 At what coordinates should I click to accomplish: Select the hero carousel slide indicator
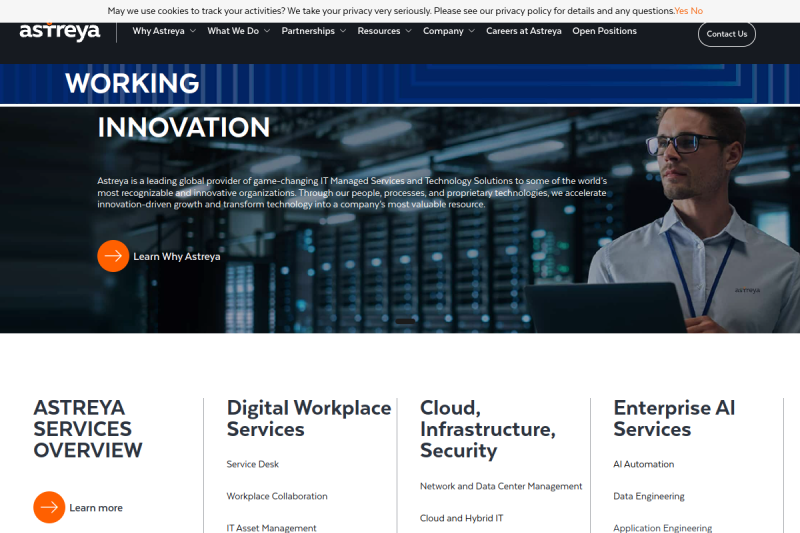click(405, 321)
